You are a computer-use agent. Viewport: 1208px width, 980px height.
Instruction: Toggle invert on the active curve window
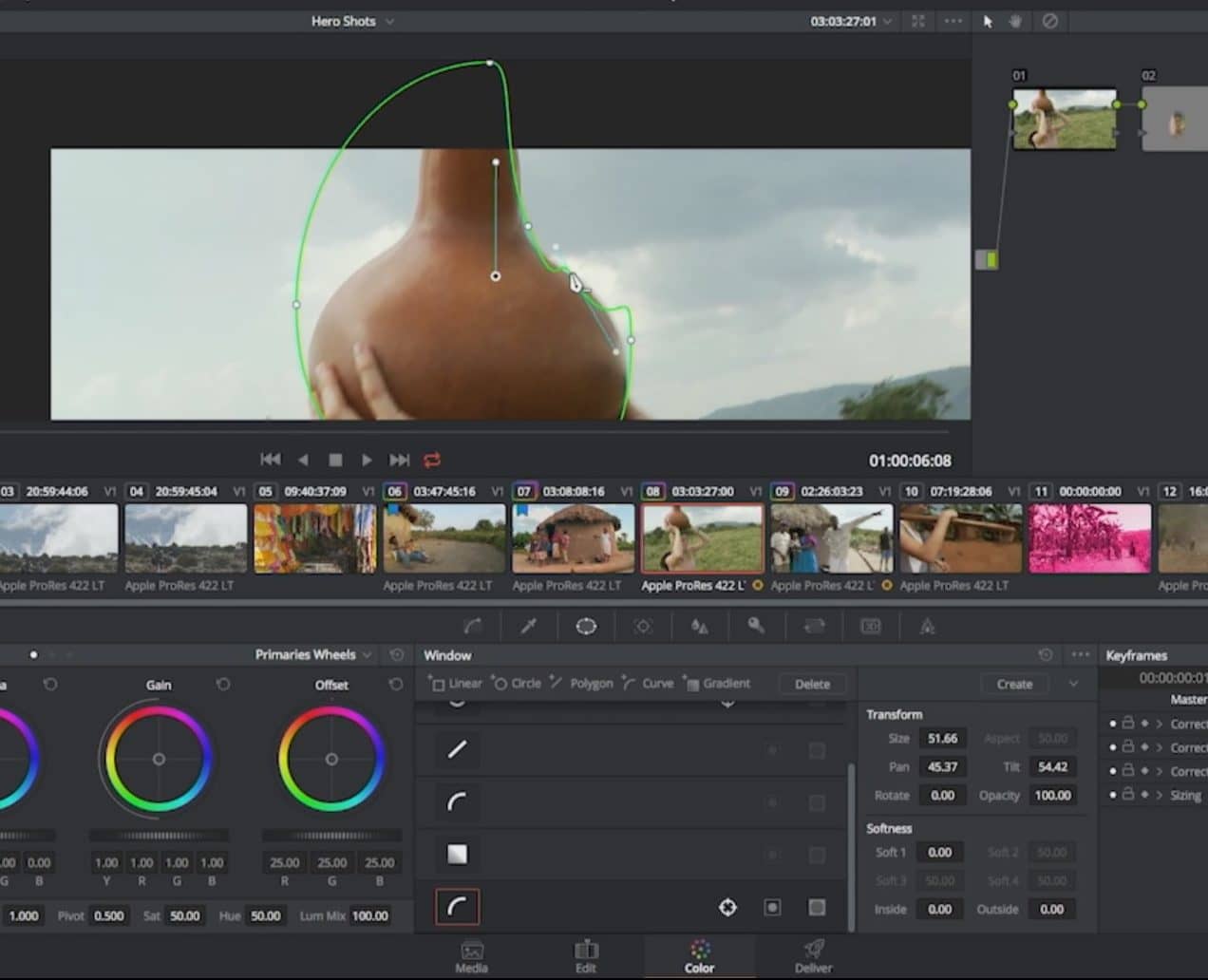point(772,908)
